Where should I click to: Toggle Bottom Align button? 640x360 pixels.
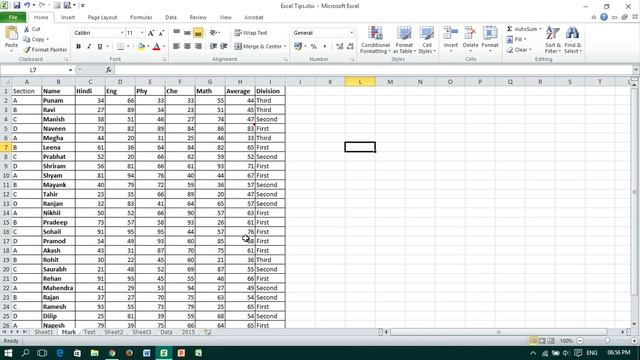coord(198,33)
